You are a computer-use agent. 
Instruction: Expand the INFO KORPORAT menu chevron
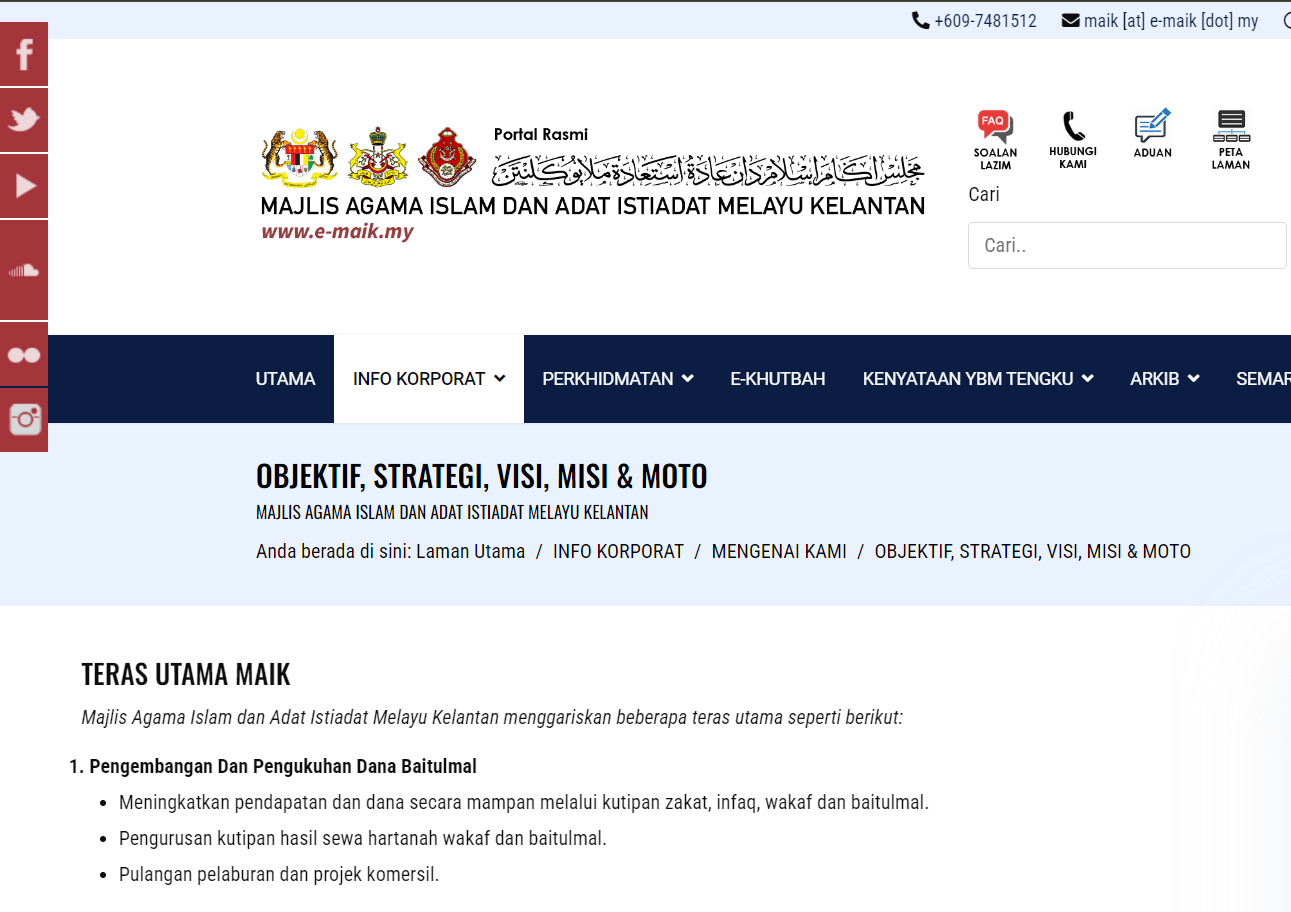pos(500,378)
